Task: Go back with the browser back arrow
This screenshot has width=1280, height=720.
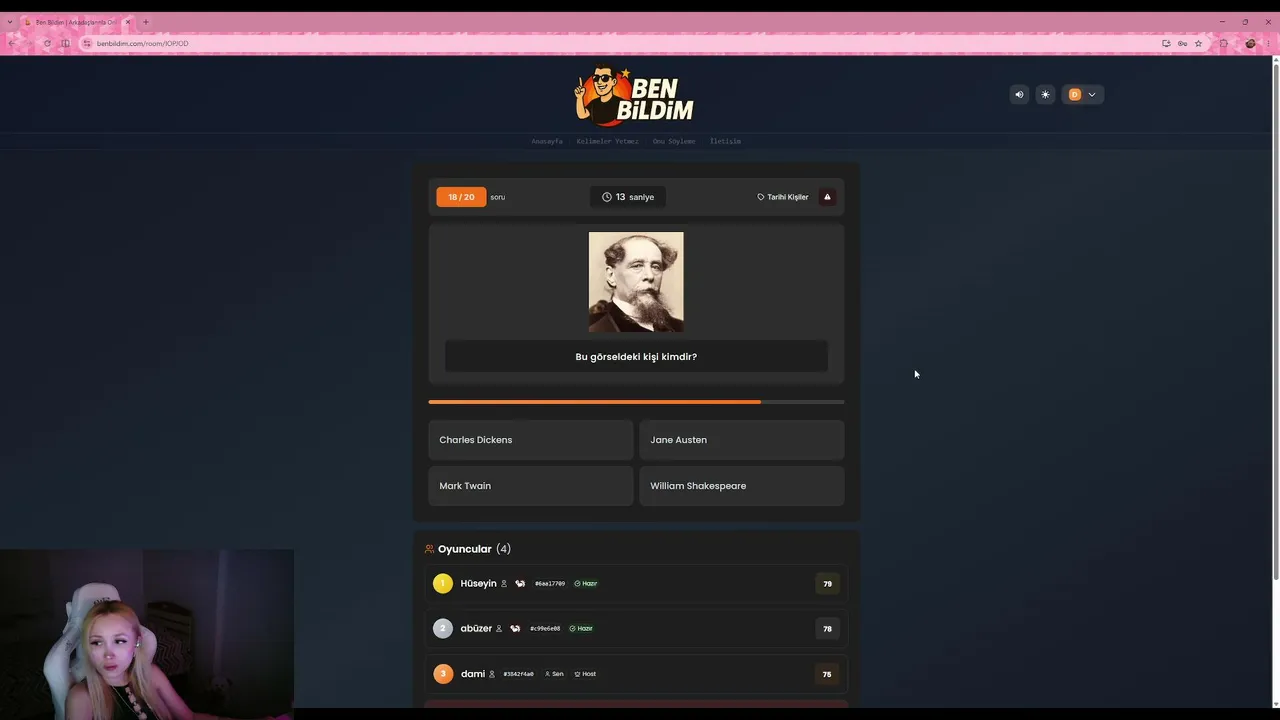Action: [x=12, y=44]
